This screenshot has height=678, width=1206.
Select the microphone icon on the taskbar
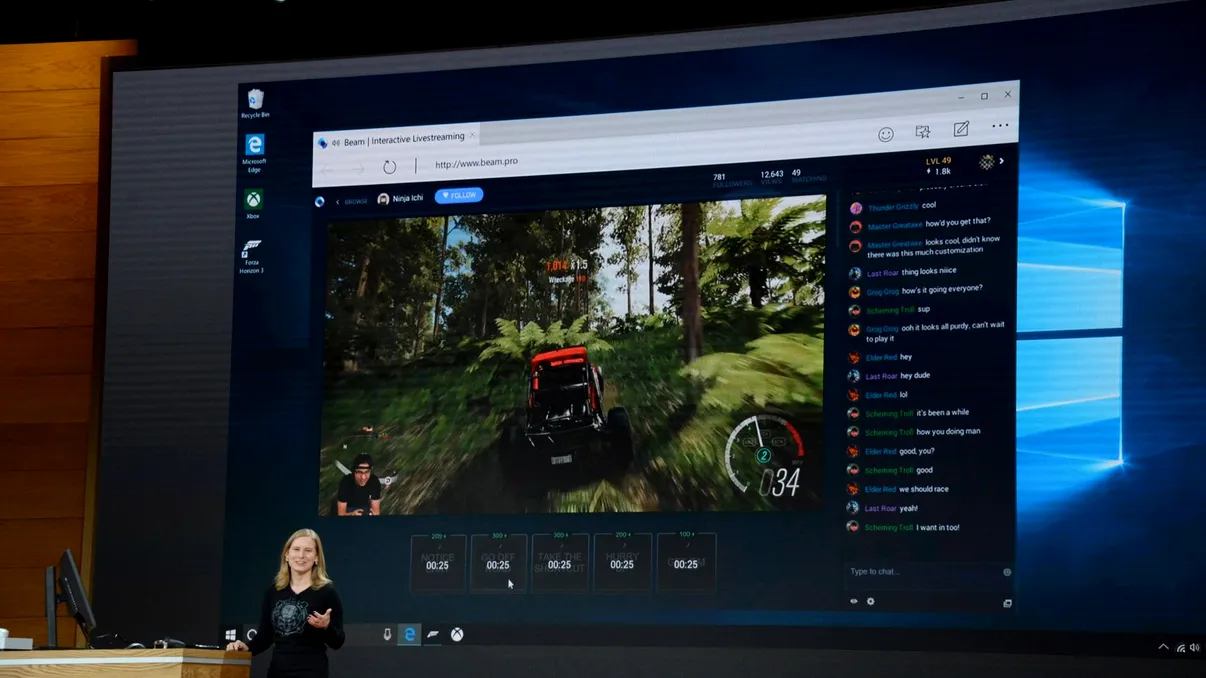(389, 633)
